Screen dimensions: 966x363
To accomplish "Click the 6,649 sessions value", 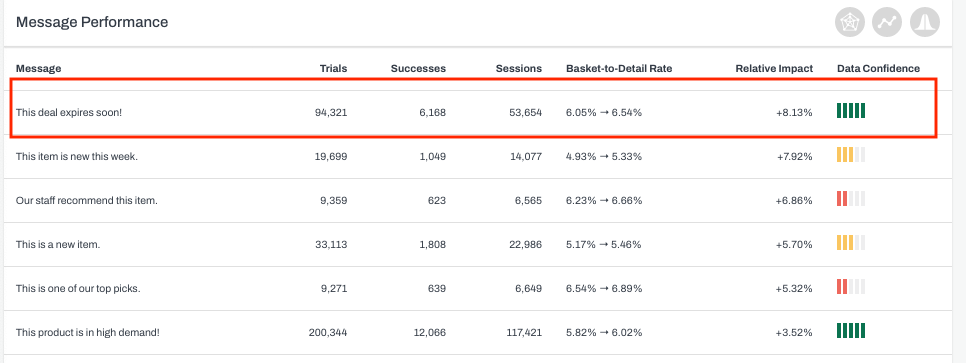I will click(529, 288).
